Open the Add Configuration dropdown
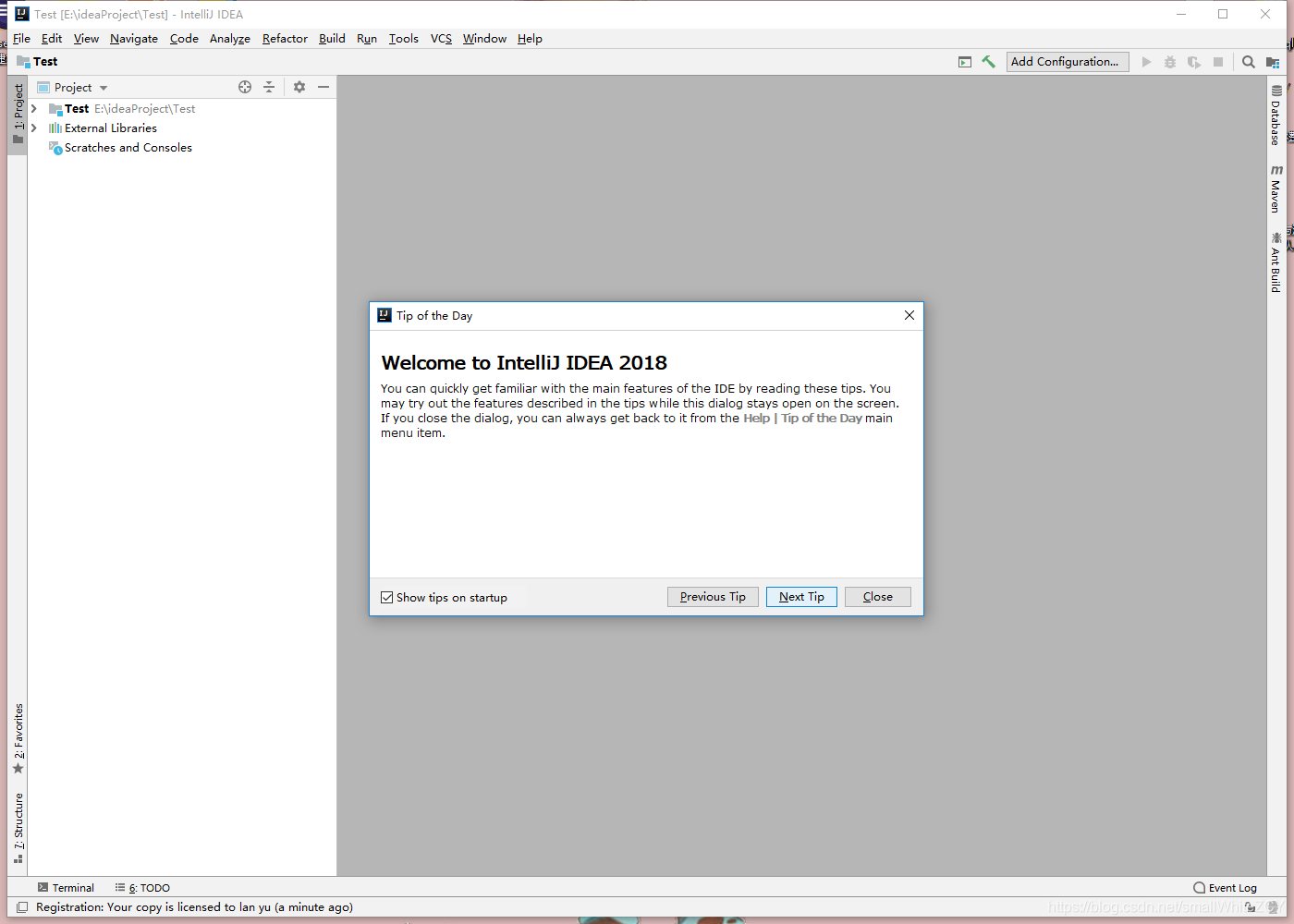 point(1068,62)
